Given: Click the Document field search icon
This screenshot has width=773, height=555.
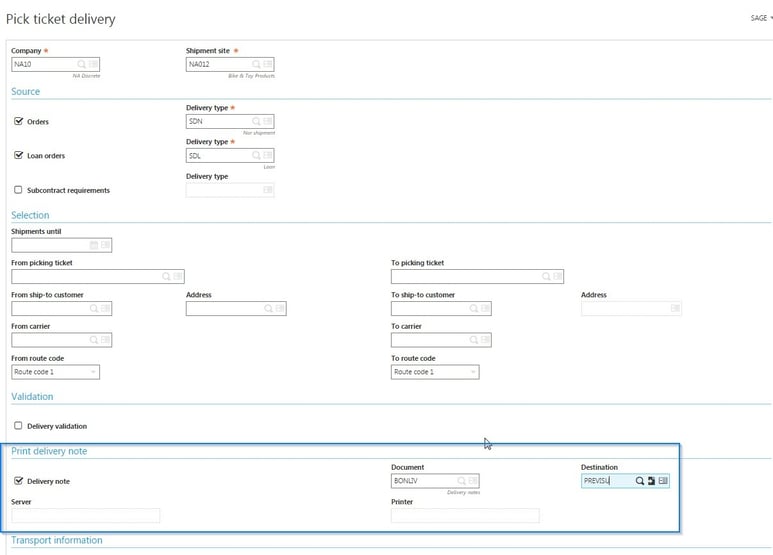Looking at the screenshot, I should 461,481.
